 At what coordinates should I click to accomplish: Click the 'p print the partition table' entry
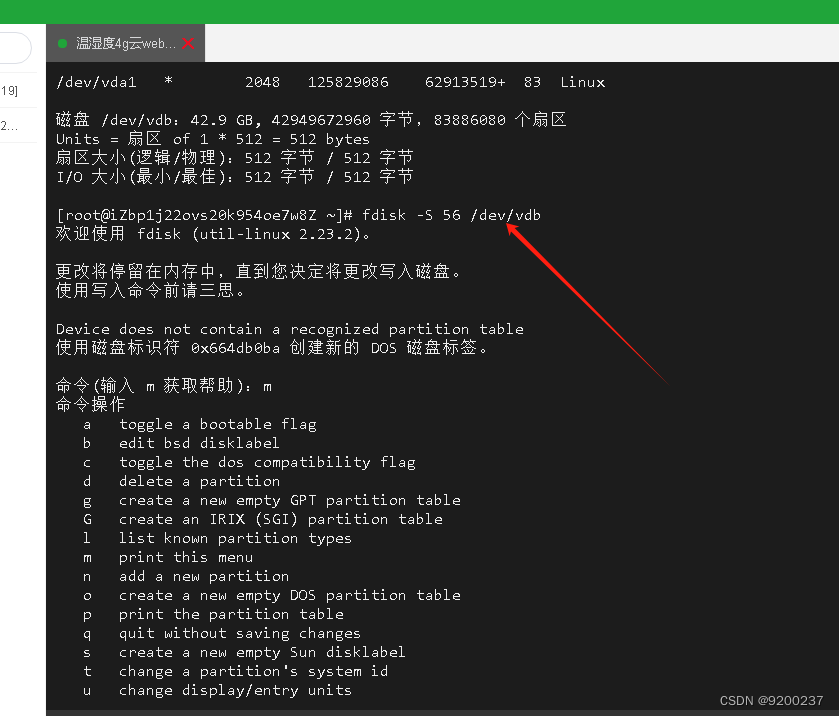point(213,614)
